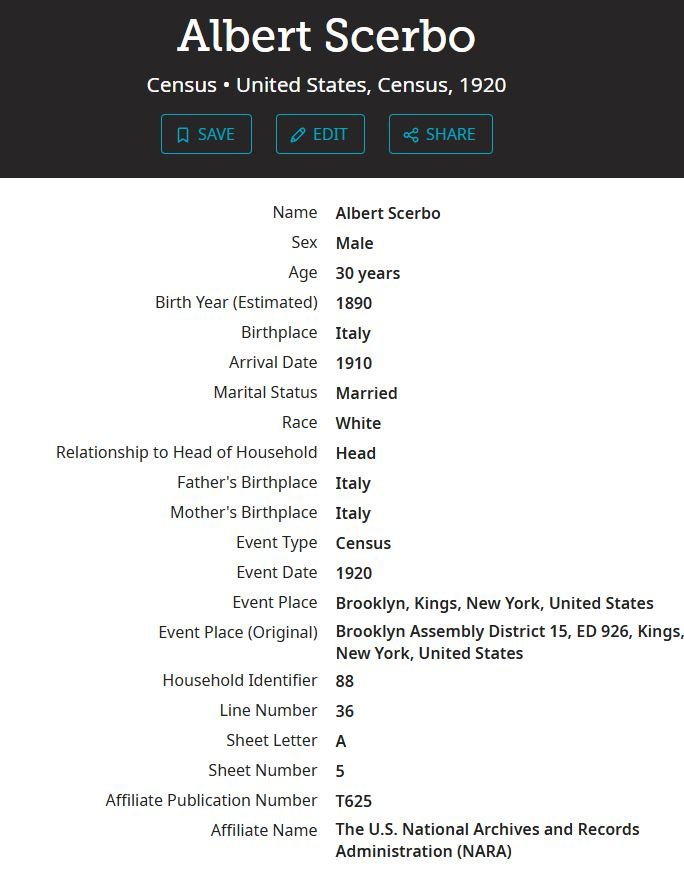The height and width of the screenshot is (895, 684).
Task: Click the Event Place Brooklyn, Kings value
Action: 494,603
